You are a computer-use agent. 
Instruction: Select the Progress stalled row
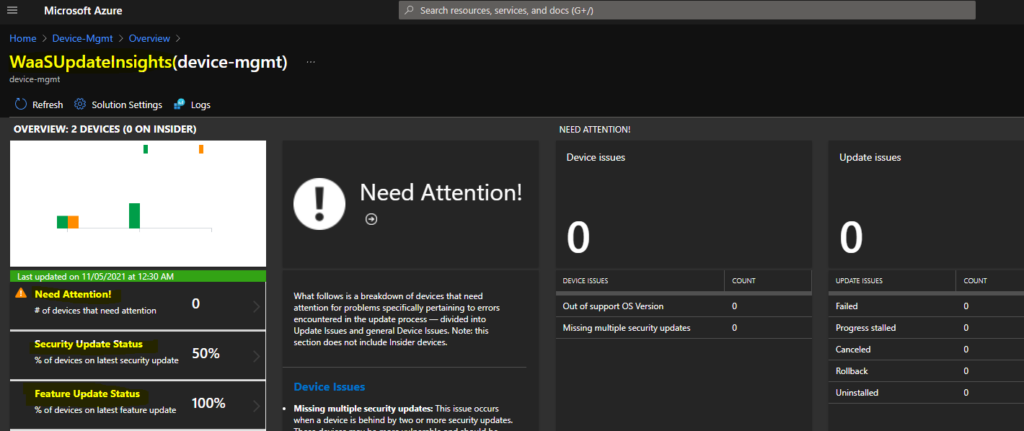coord(926,328)
